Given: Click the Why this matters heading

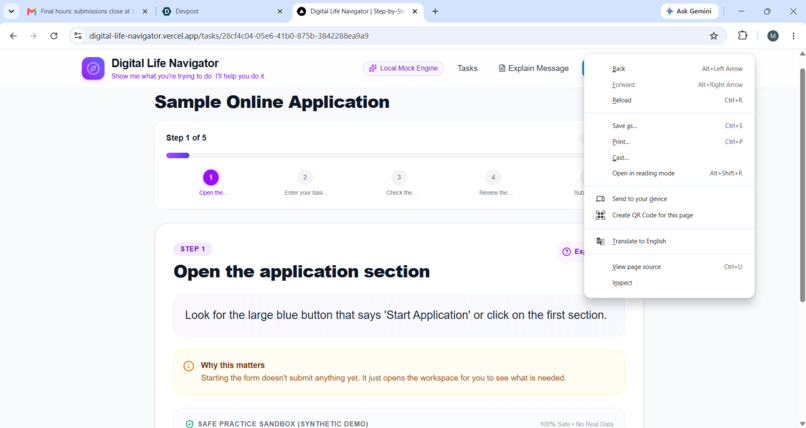Looking at the screenshot, I should [x=232, y=365].
